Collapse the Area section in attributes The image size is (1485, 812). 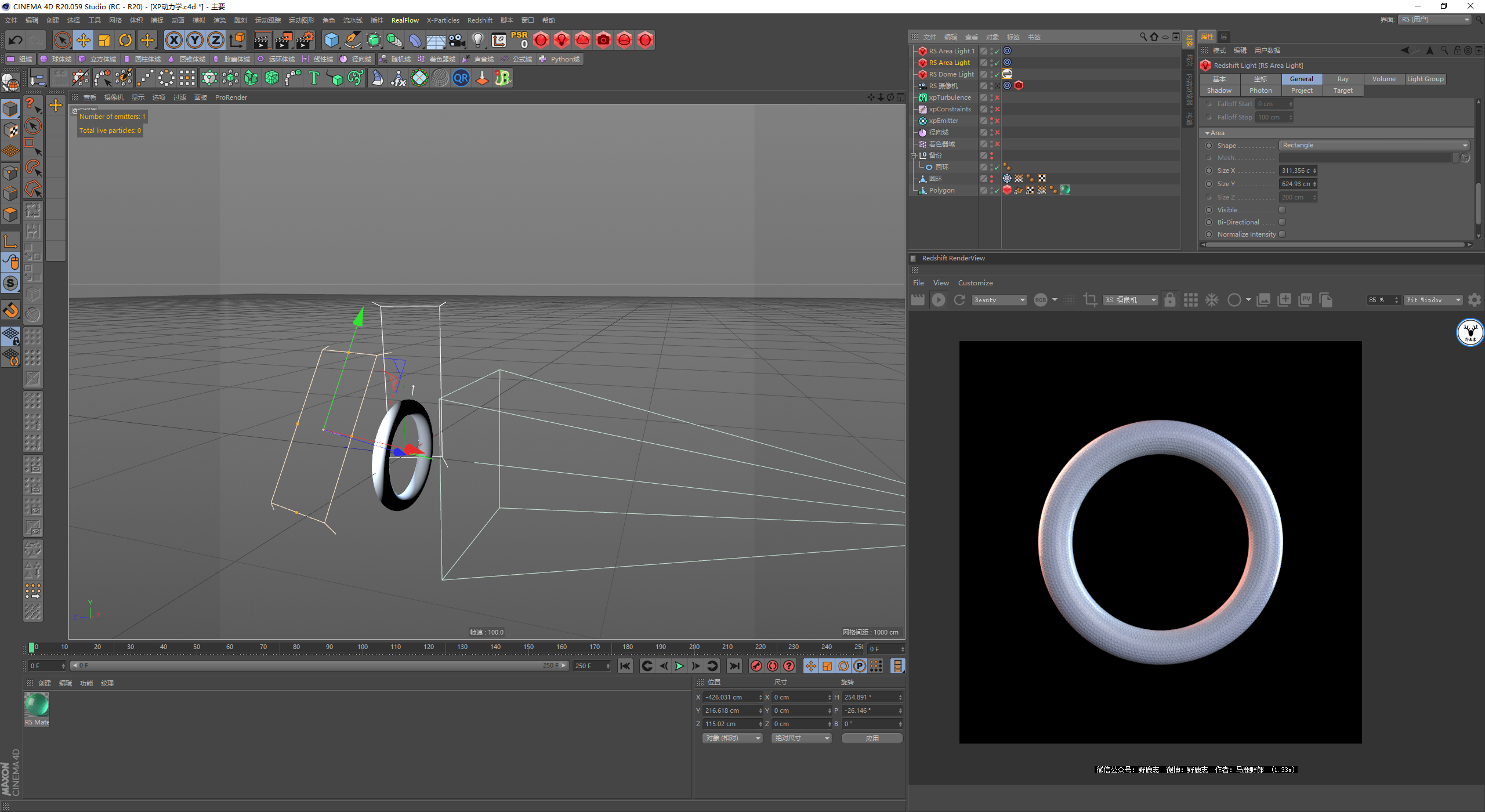tap(1207, 133)
